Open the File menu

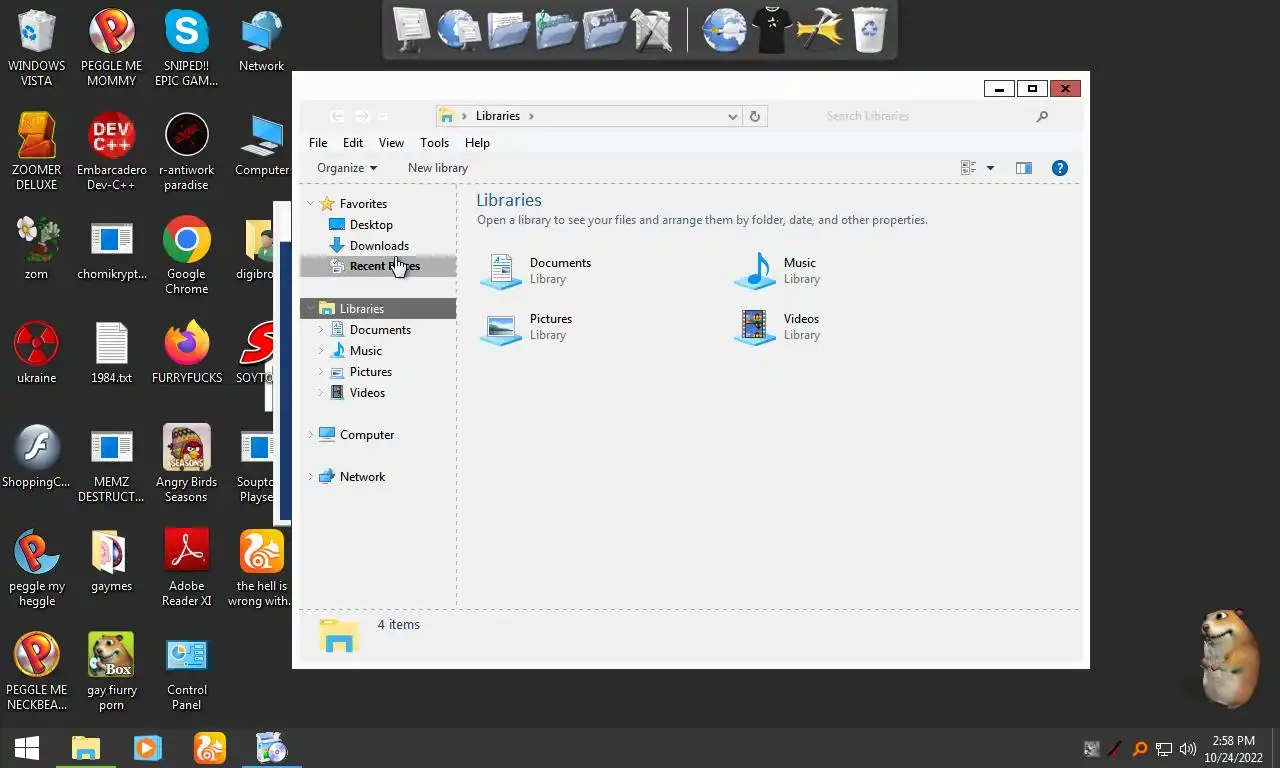point(318,143)
